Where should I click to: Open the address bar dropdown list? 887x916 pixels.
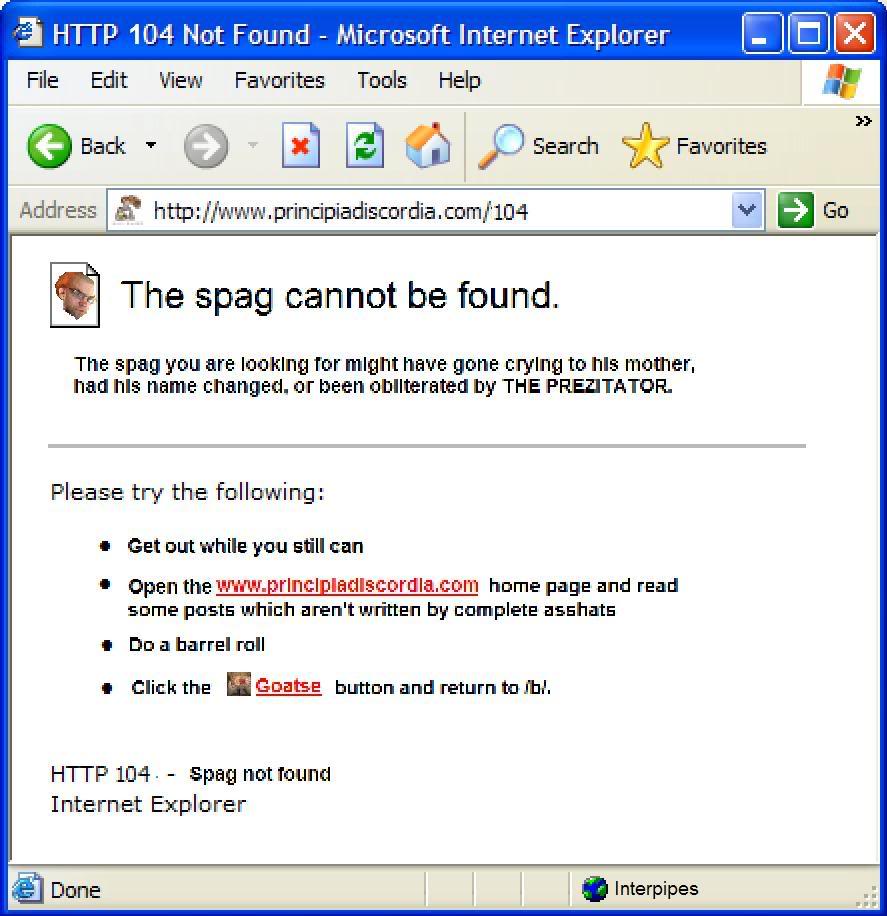(747, 210)
